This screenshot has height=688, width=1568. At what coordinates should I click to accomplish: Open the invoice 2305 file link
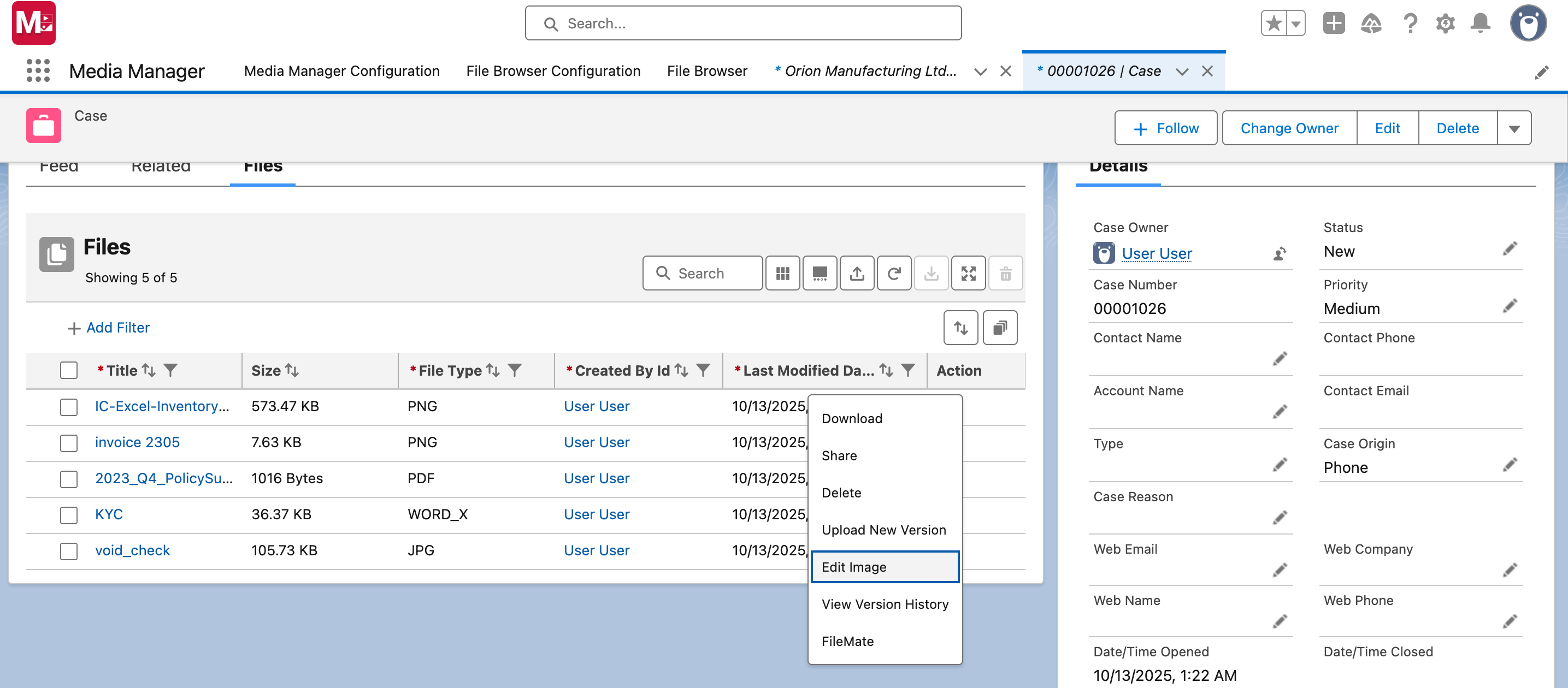pos(137,442)
